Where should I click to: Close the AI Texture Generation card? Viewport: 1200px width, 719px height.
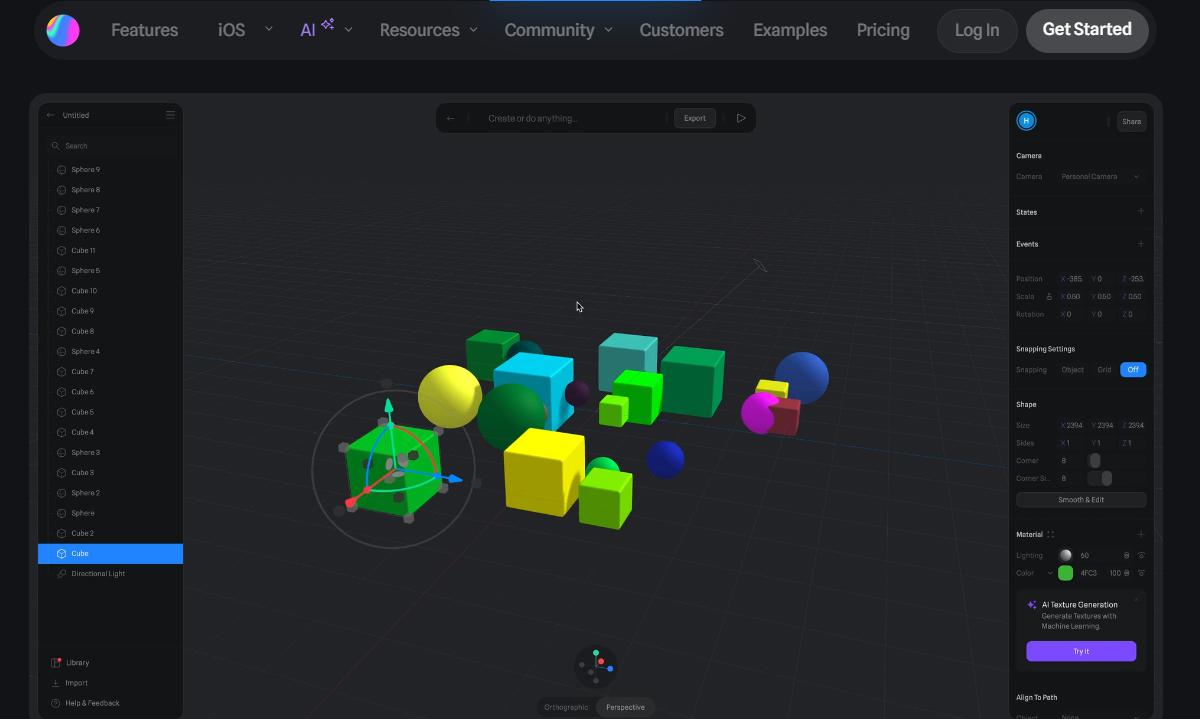click(x=1136, y=600)
